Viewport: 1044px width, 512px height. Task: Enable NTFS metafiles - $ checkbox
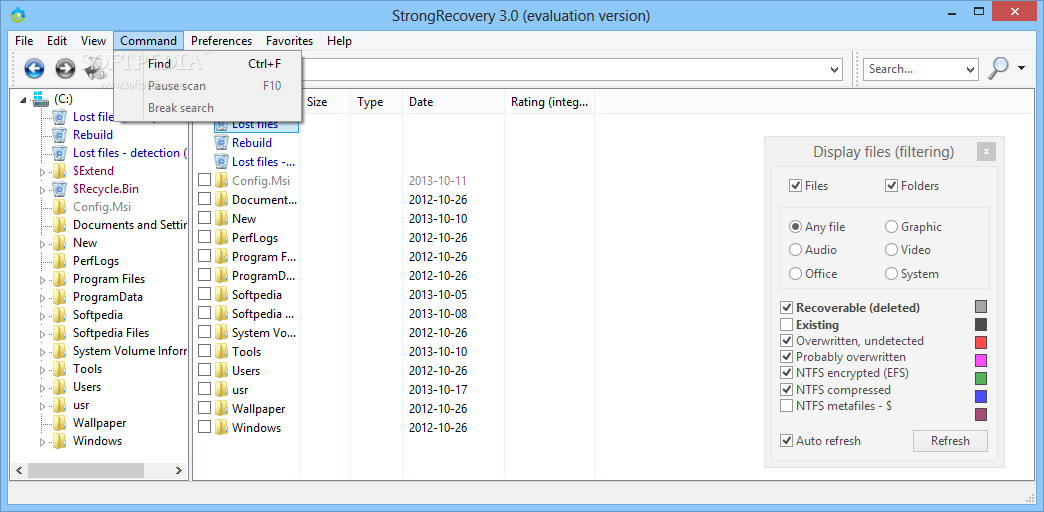tap(787, 405)
